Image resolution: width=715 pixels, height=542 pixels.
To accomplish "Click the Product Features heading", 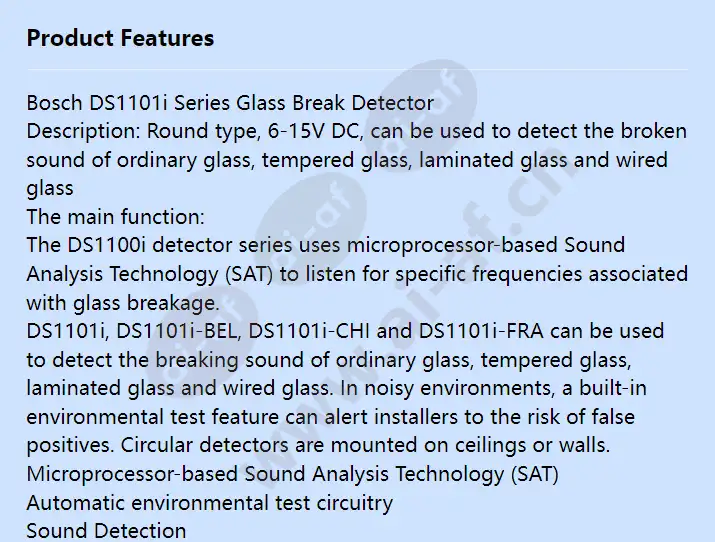I will (x=120, y=38).
